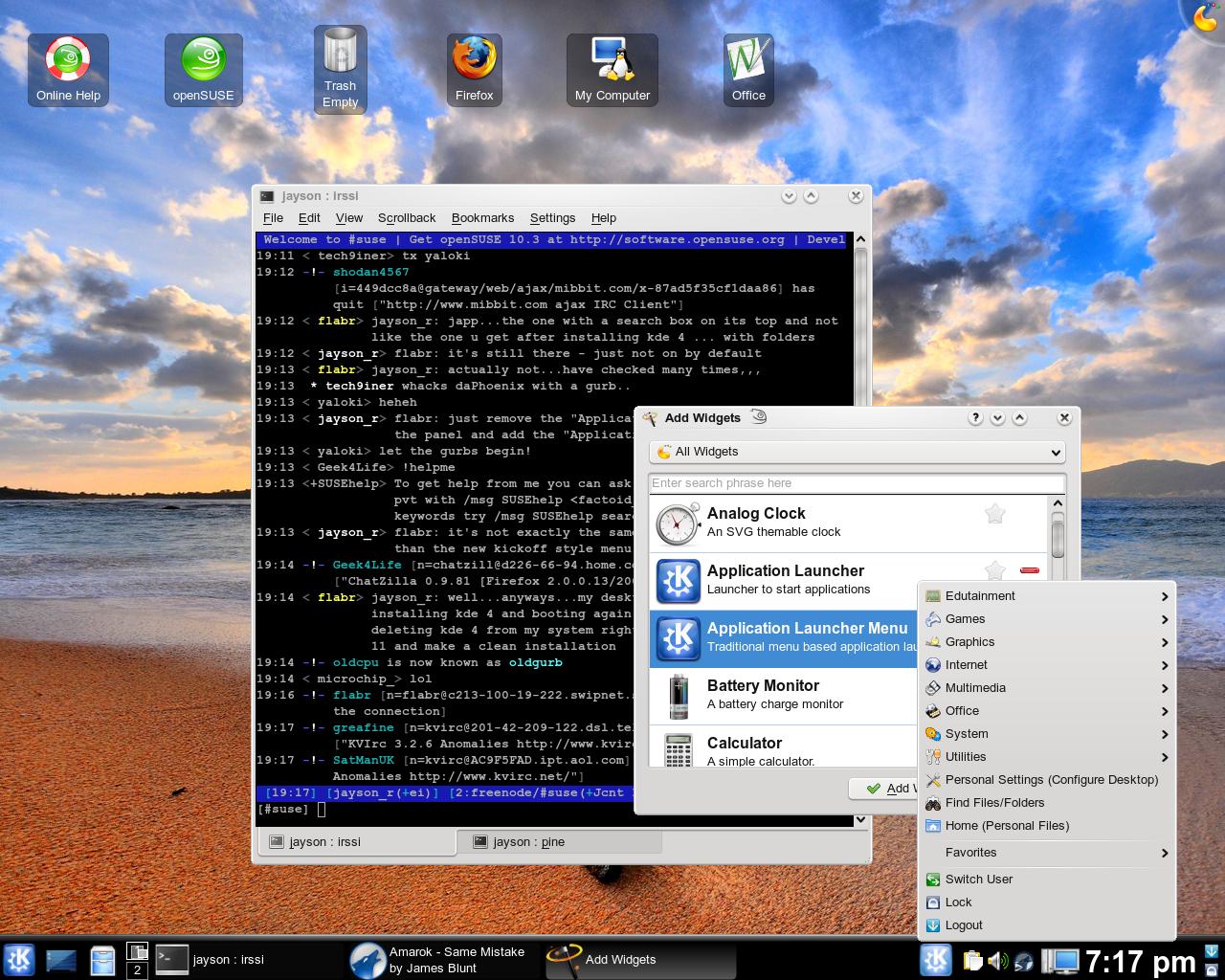Select the Application Launcher widget icon
Viewport: 1225px width, 980px height.
[678, 581]
